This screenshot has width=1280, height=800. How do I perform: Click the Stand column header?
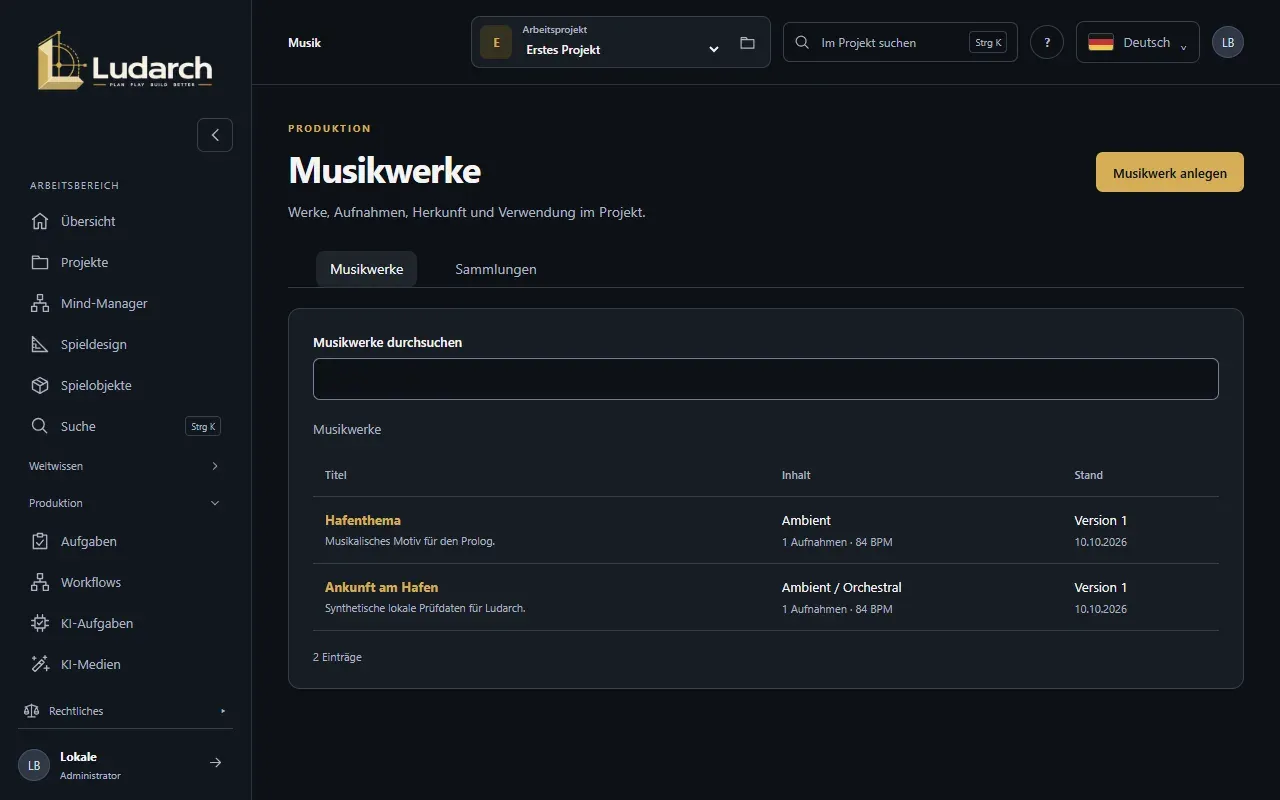pyautogui.click(x=1089, y=475)
